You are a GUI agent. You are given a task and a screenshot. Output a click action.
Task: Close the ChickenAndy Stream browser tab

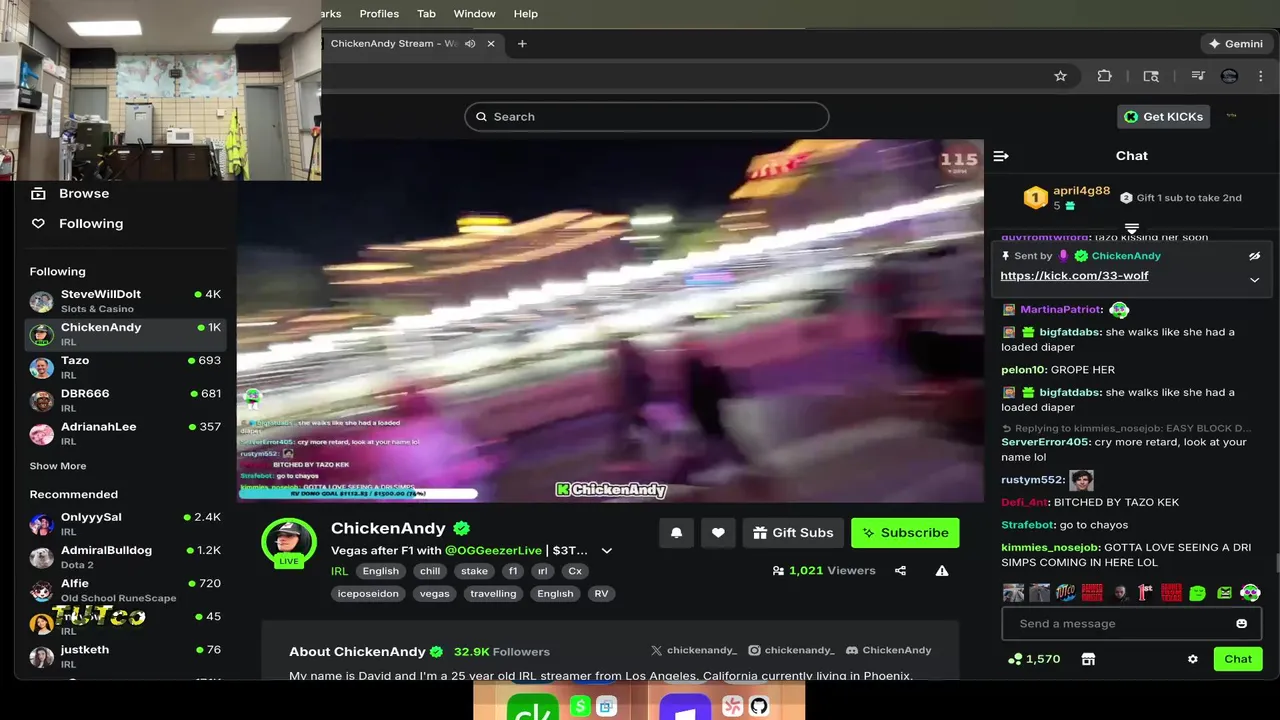(491, 44)
